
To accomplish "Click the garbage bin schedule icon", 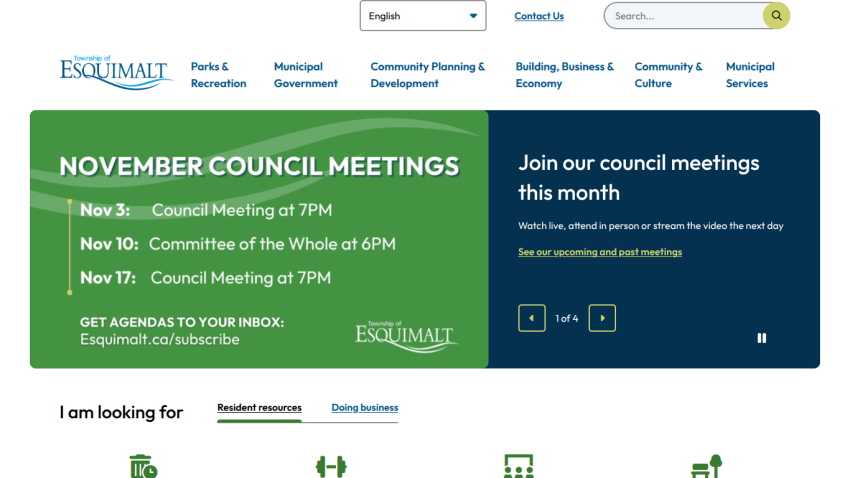I will point(143,466).
